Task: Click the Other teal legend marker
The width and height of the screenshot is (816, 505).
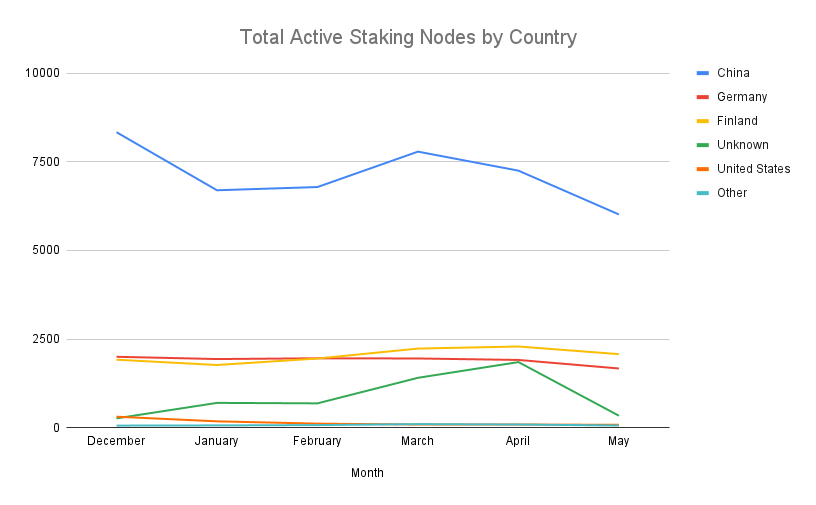Action: pyautogui.click(x=703, y=193)
